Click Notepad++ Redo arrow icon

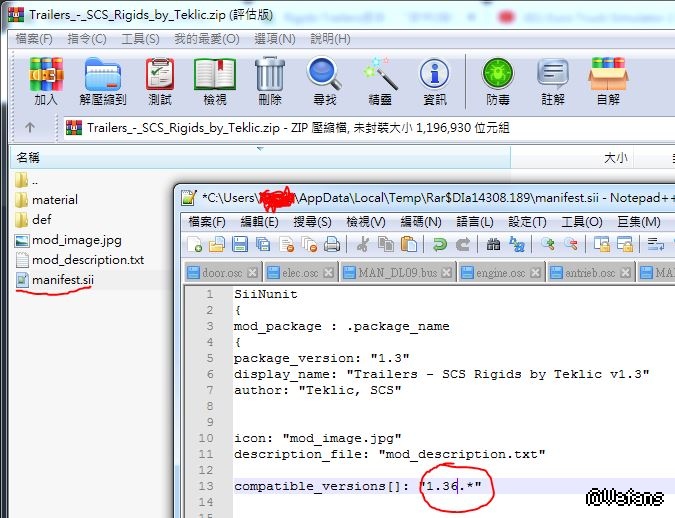click(463, 245)
